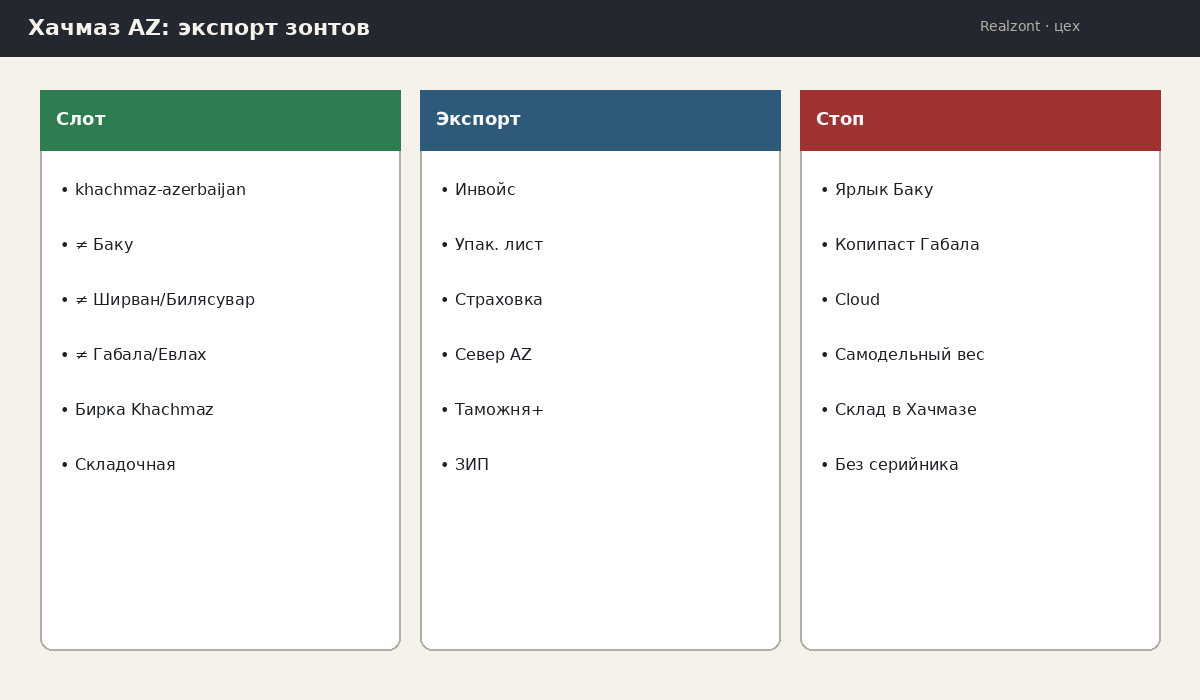Select the green "Слот" column header
The height and width of the screenshot is (700, 1200).
coord(220,120)
